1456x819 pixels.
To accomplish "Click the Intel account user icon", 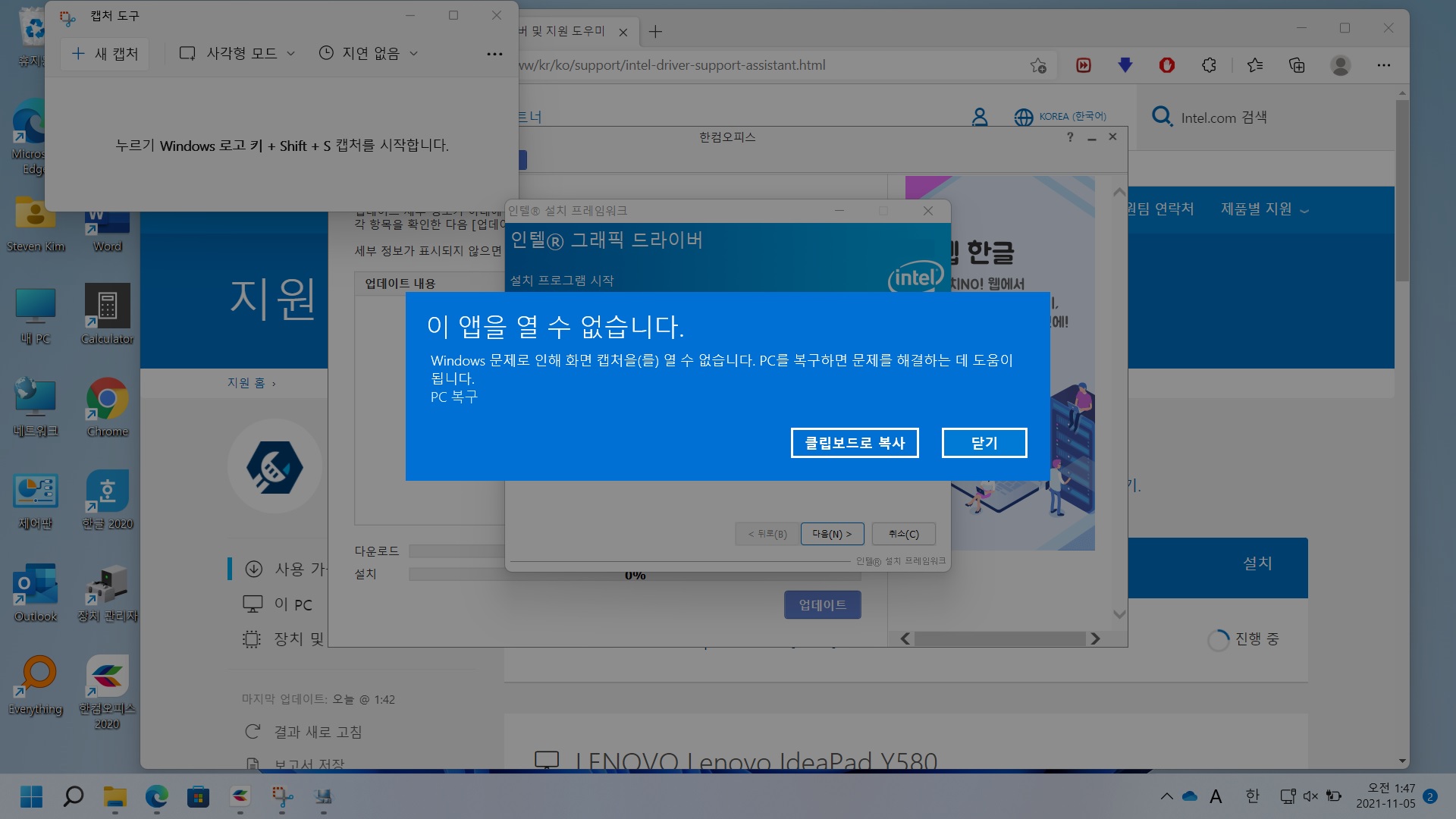I will click(980, 117).
